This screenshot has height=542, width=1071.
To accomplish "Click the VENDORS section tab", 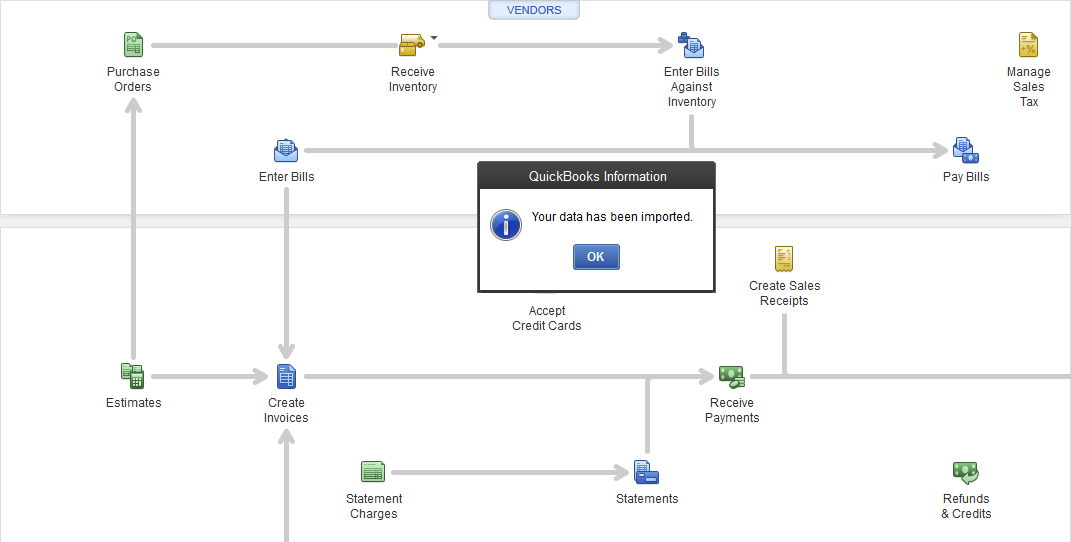I will [534, 10].
